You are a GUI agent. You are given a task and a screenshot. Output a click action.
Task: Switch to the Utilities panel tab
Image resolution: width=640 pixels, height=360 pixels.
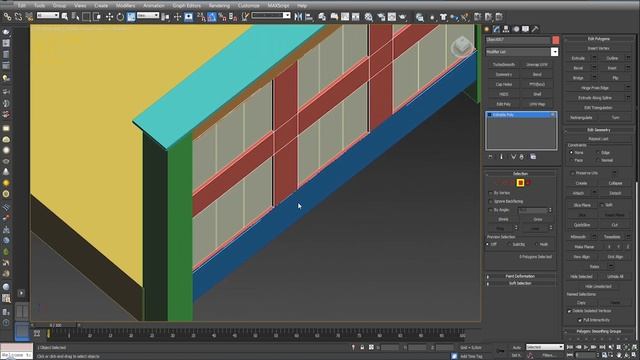(535, 29)
